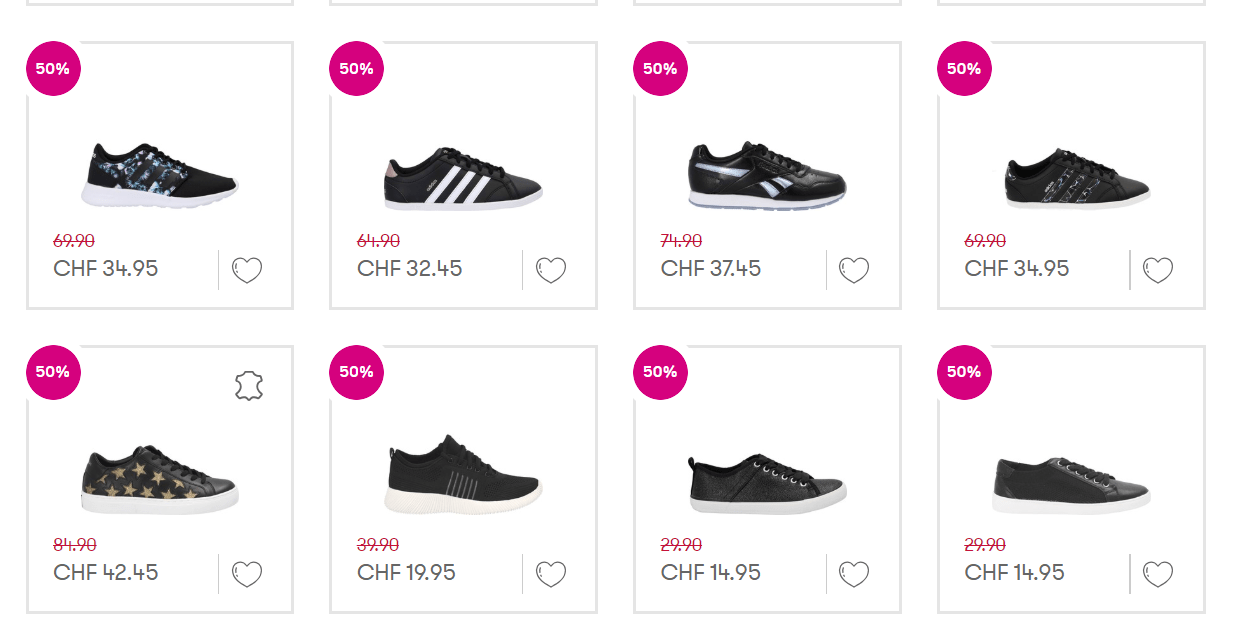View the black knit sneaker with cream sole
The height and width of the screenshot is (634, 1252).
pos(463,474)
